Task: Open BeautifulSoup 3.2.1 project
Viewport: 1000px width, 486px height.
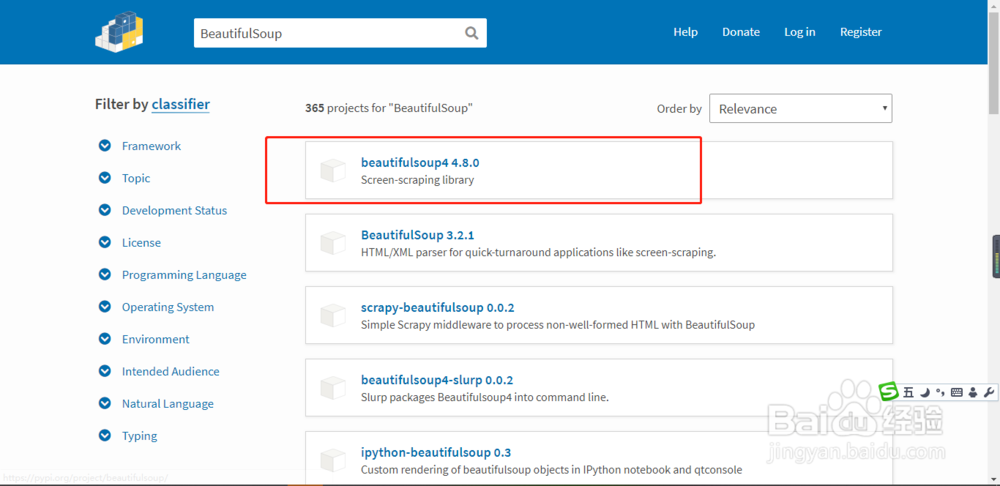Action: point(417,235)
